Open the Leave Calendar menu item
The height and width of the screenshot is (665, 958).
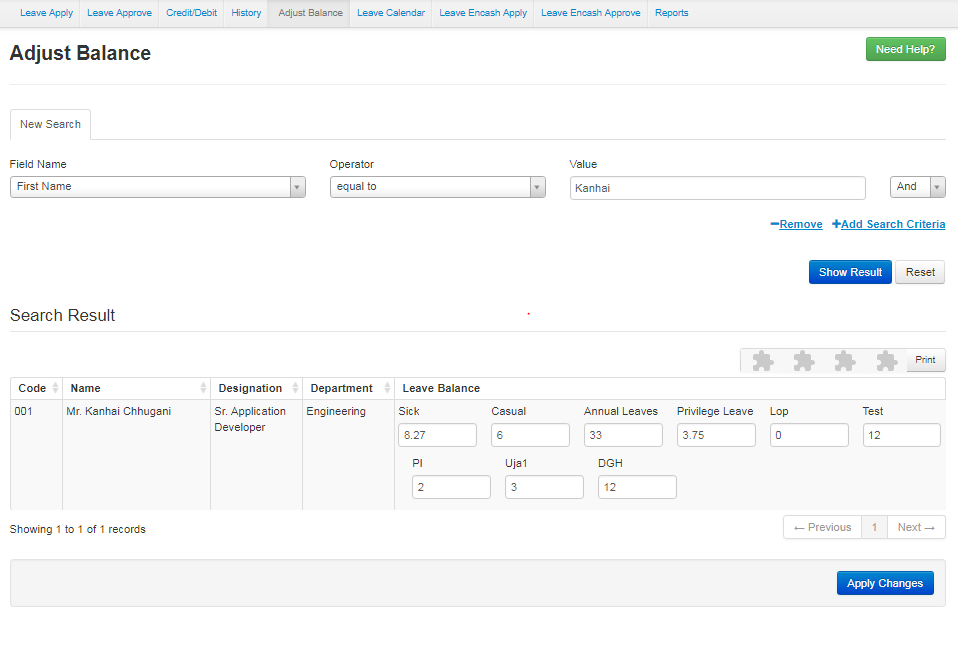click(x=390, y=13)
